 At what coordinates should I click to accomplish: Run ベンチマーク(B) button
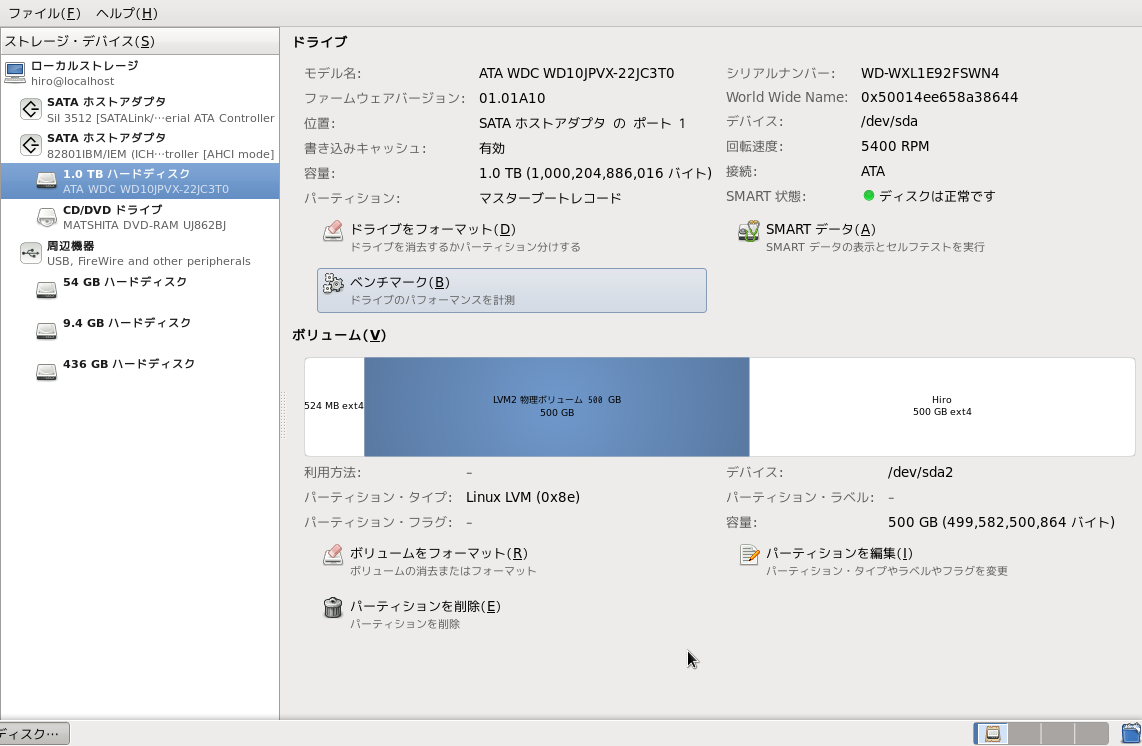pos(511,290)
